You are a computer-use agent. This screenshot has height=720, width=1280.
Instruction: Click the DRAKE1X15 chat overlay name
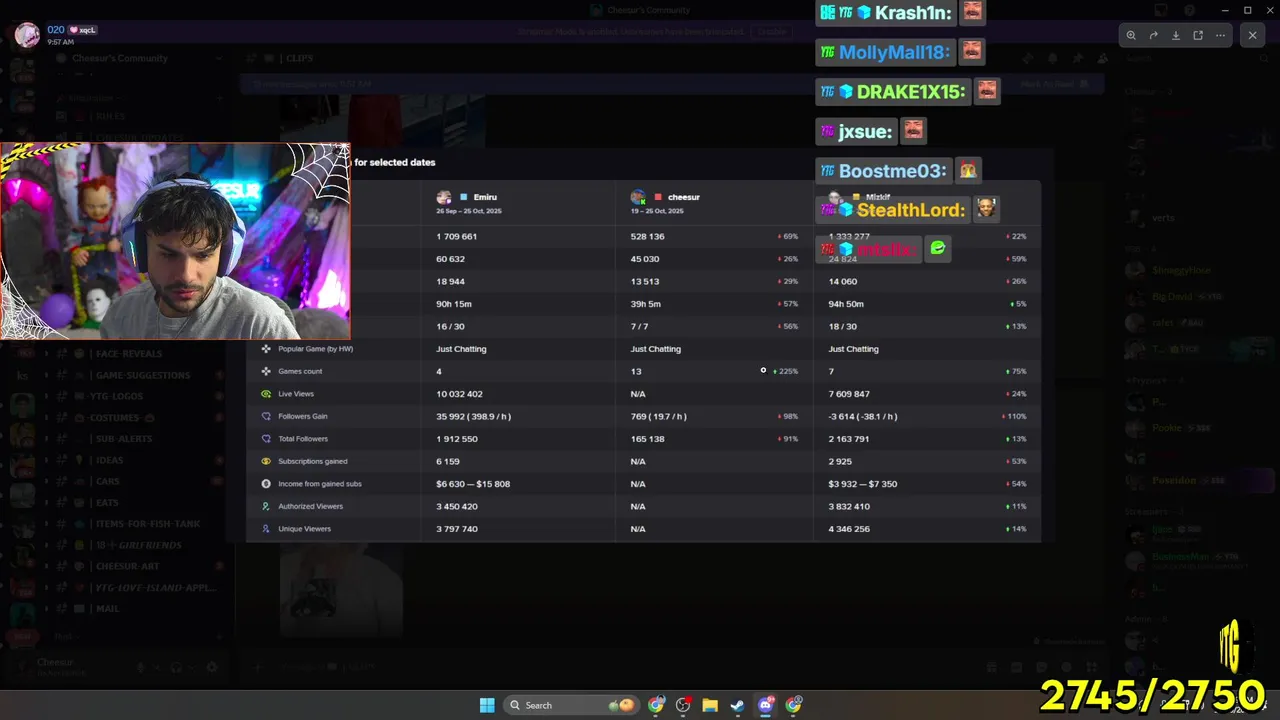pos(912,92)
